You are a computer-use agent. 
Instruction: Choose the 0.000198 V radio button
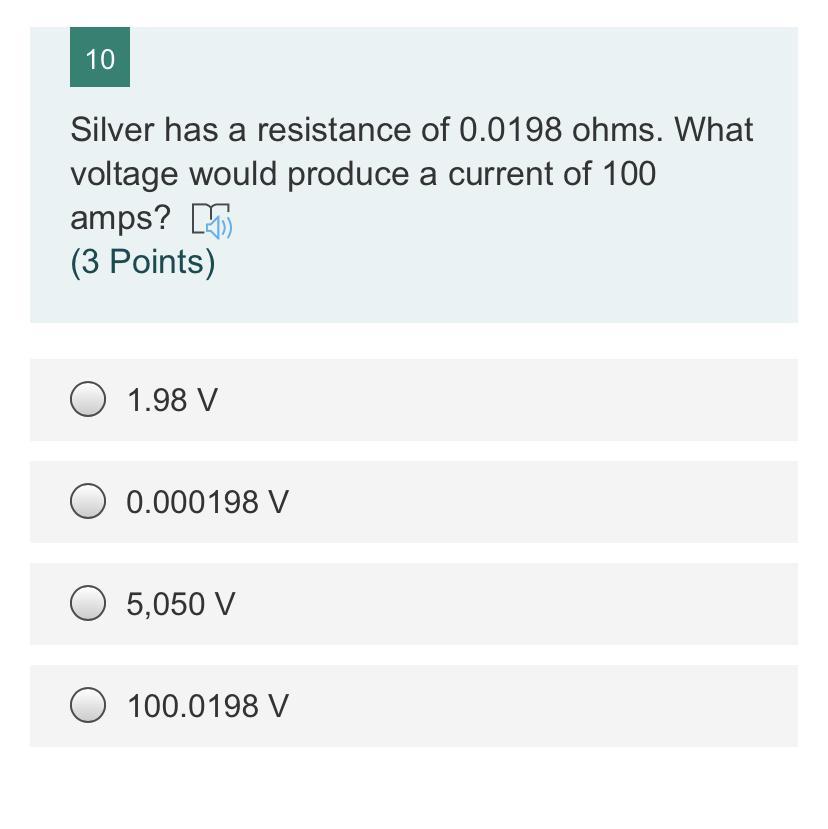(x=88, y=502)
